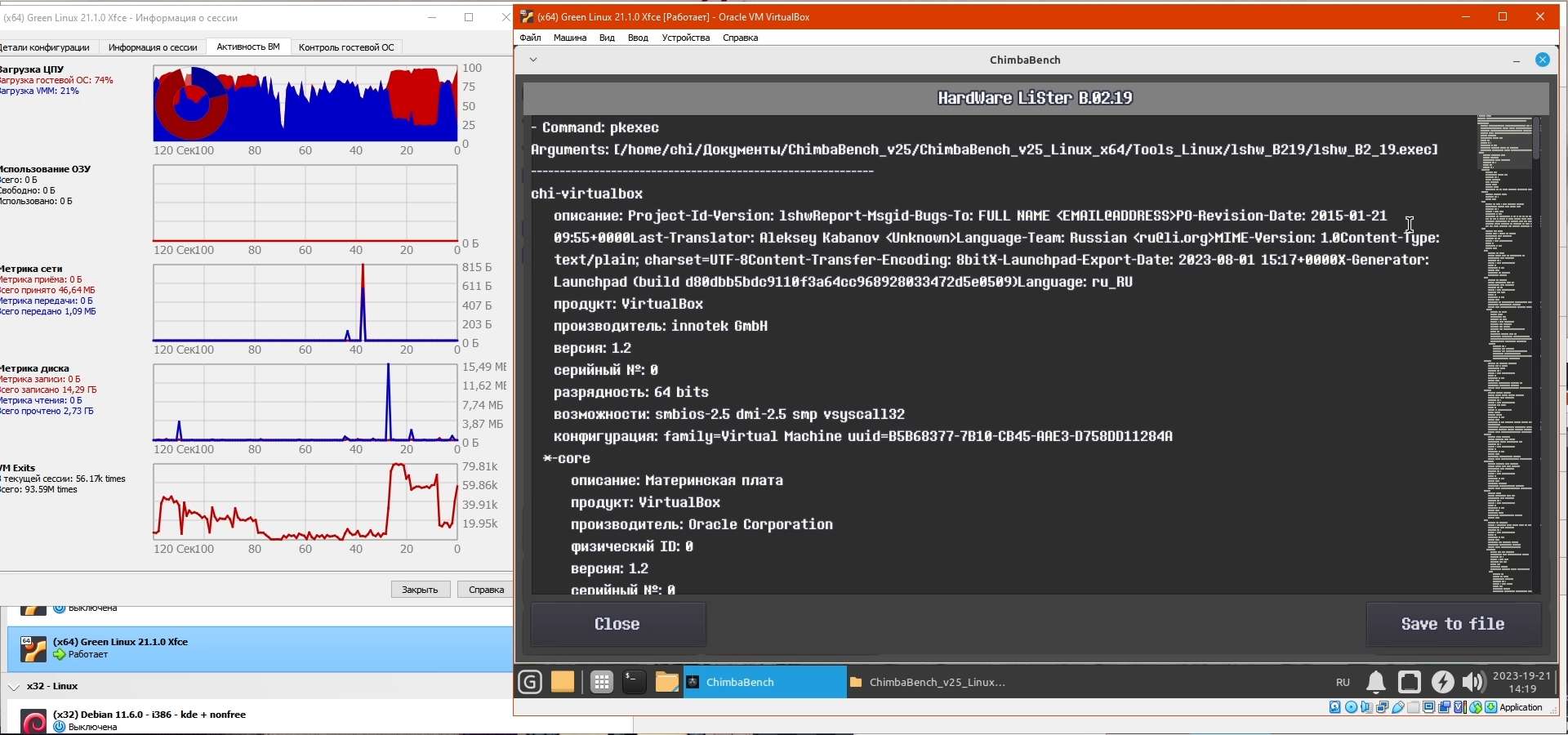Switch to ChimbaBench in the guest taskbar
1568x735 pixels.
coord(764,682)
